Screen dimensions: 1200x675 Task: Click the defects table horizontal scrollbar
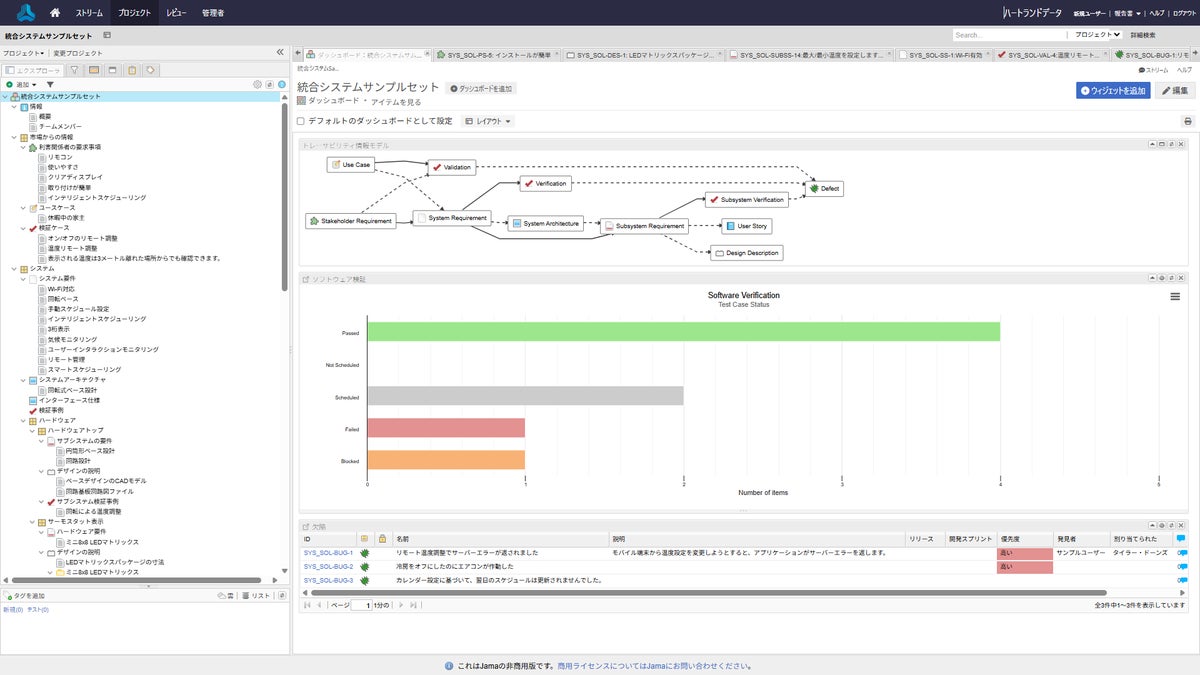point(708,592)
